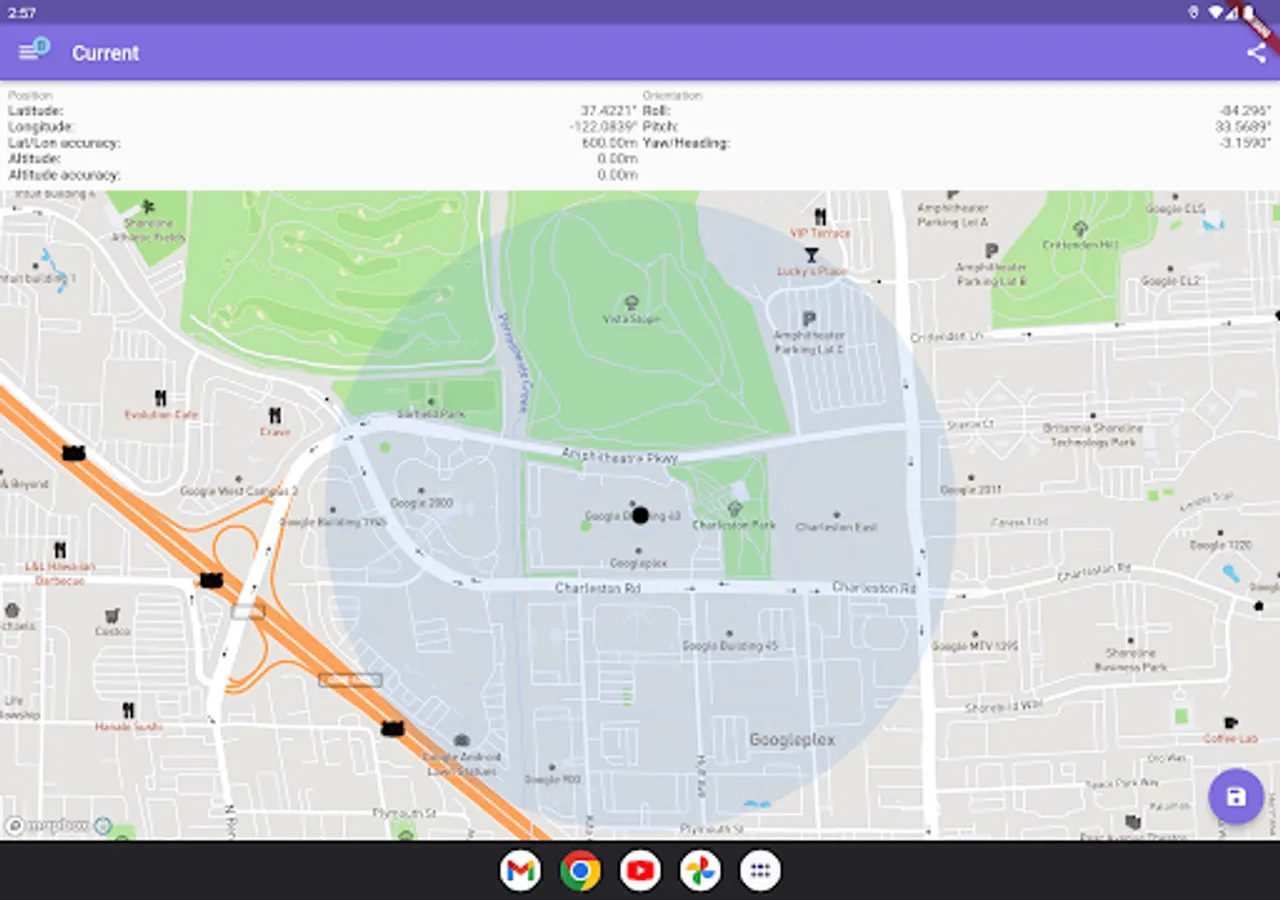
Task: Tap the Hanabi Sushi restaurant icon
Action: tap(128, 710)
